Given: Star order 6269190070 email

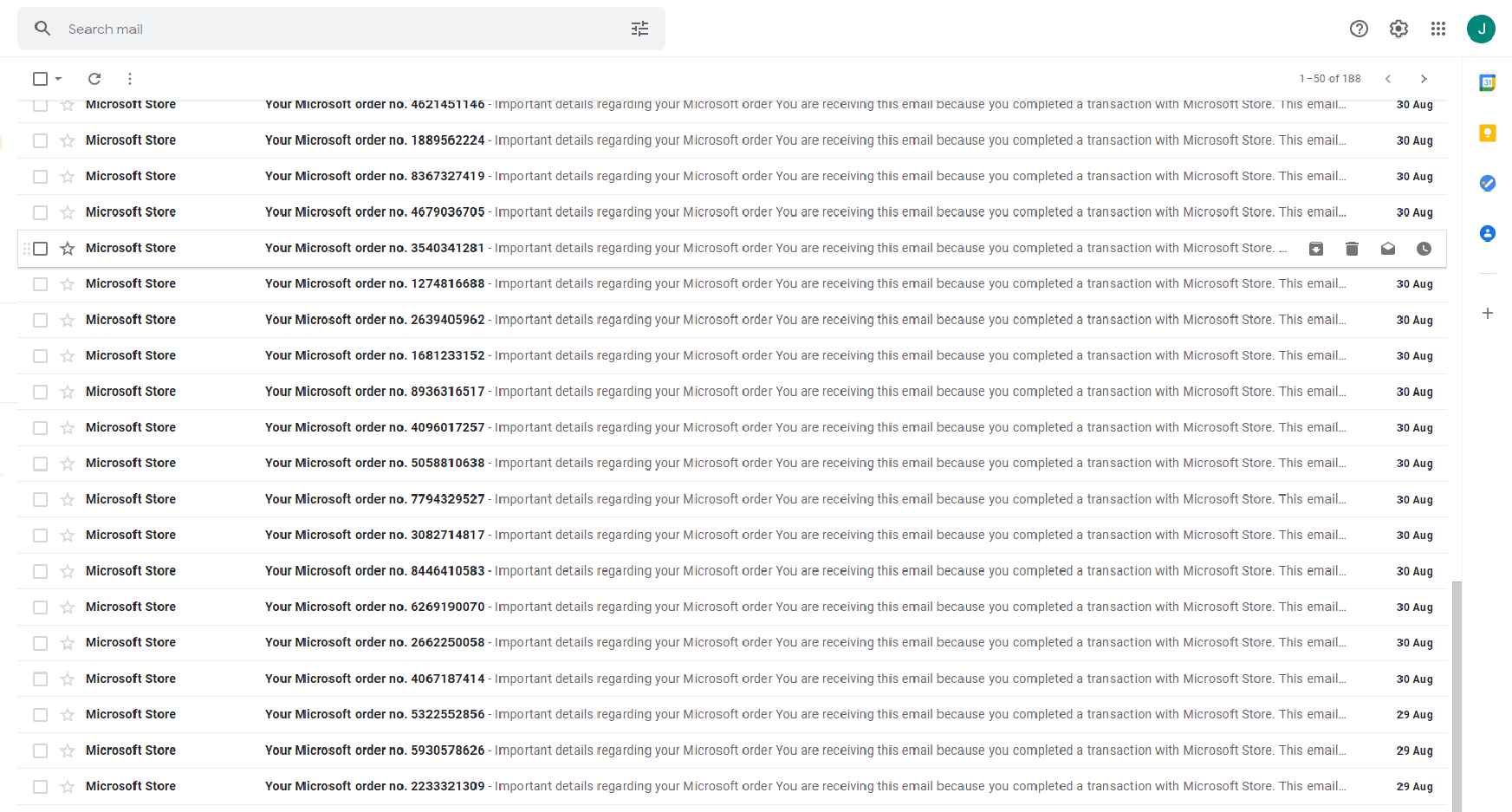Looking at the screenshot, I should click(x=68, y=607).
